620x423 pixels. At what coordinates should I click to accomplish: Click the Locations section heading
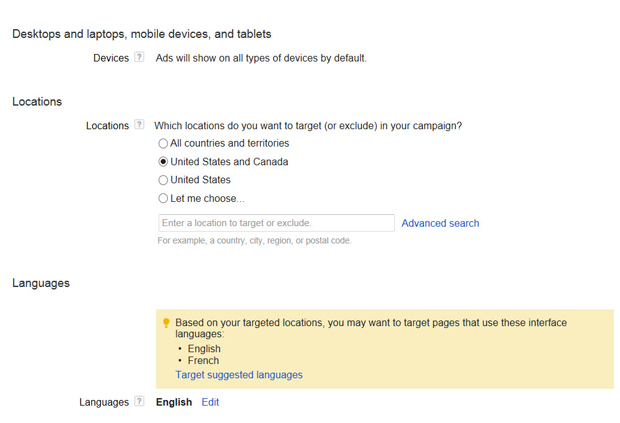pos(37,102)
